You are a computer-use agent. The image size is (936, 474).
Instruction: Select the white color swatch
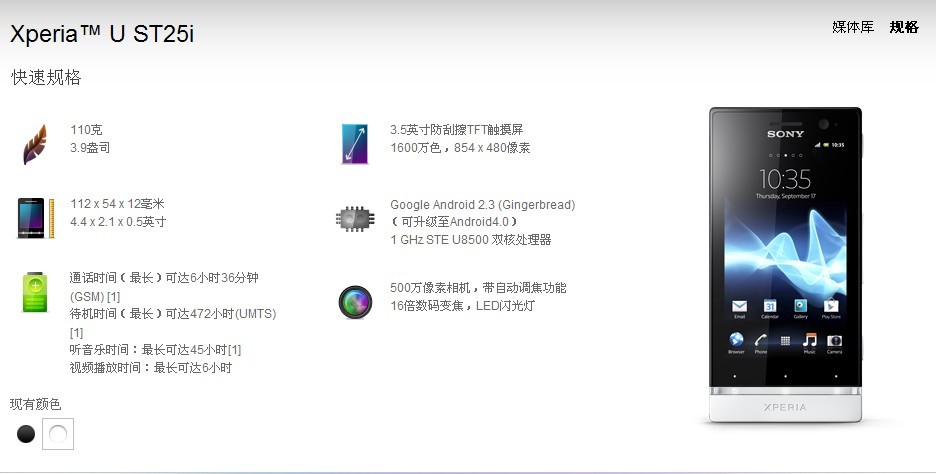click(x=58, y=434)
